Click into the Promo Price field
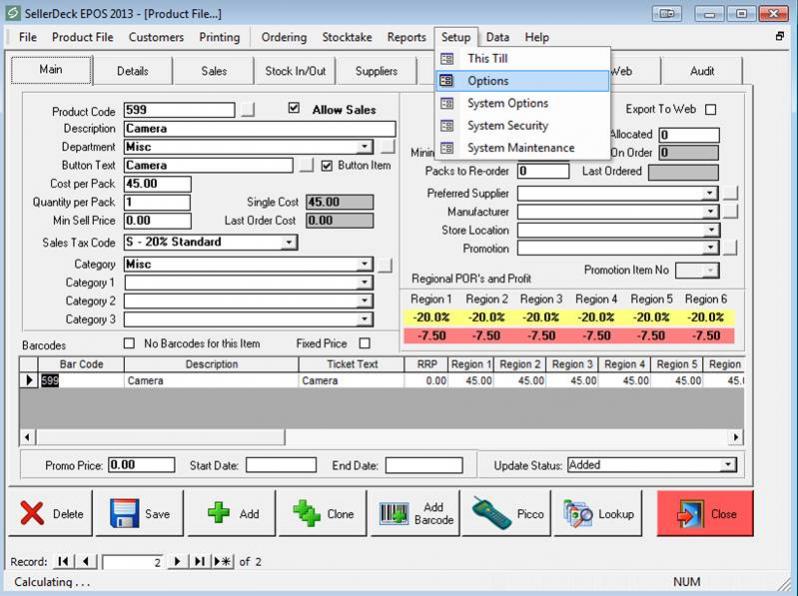This screenshot has height=596, width=798. pos(140,465)
